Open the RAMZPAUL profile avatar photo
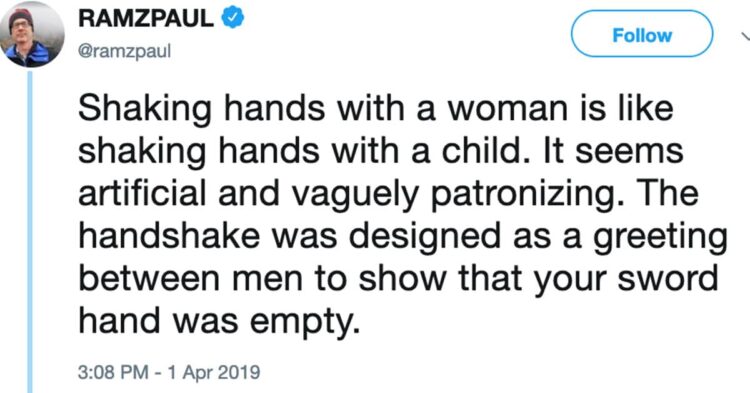This screenshot has width=750, height=393. coord(32,34)
